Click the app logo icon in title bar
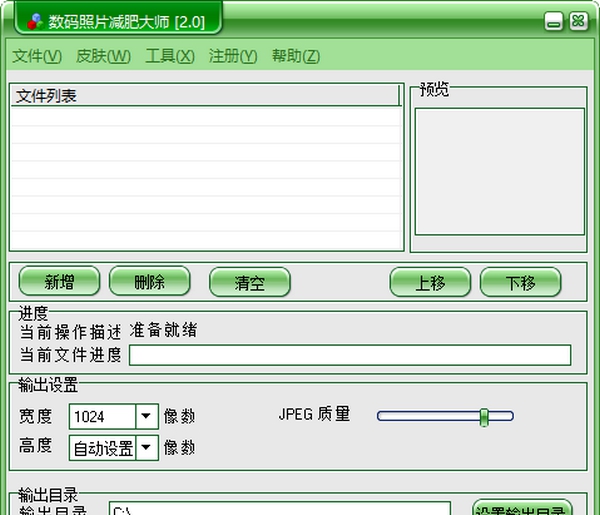The width and height of the screenshot is (600, 515). click(x=35, y=21)
